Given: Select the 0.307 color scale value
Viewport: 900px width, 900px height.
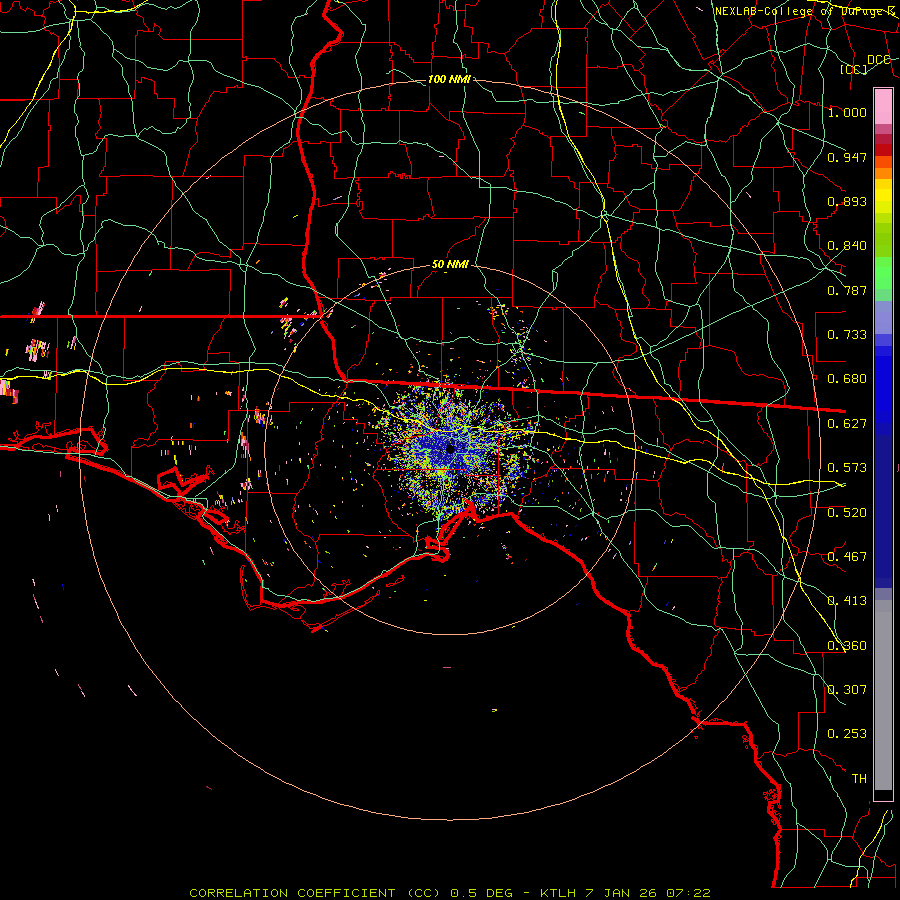Looking at the screenshot, I should tap(847, 690).
